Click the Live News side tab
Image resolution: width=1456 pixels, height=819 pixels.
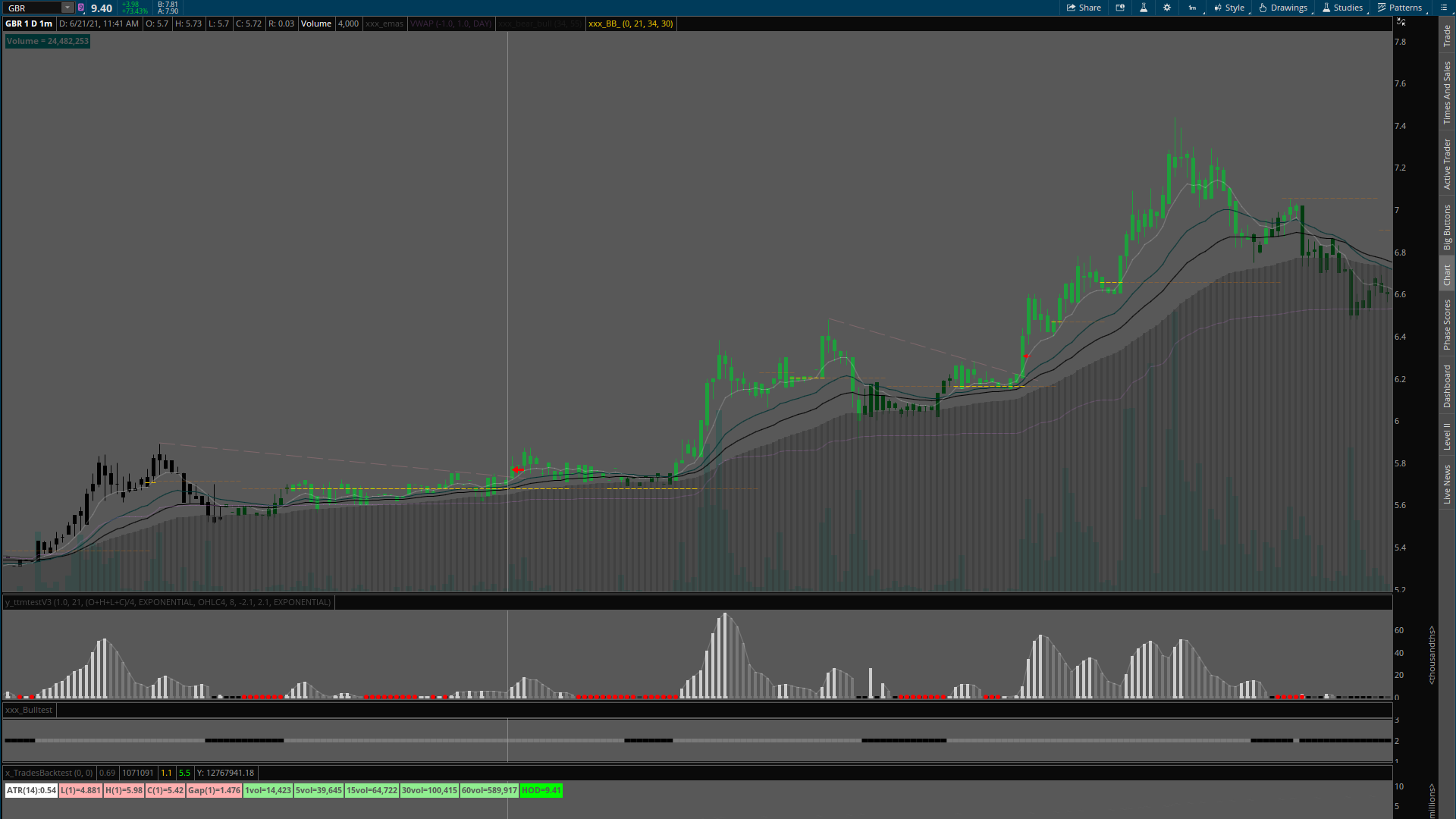(x=1447, y=485)
